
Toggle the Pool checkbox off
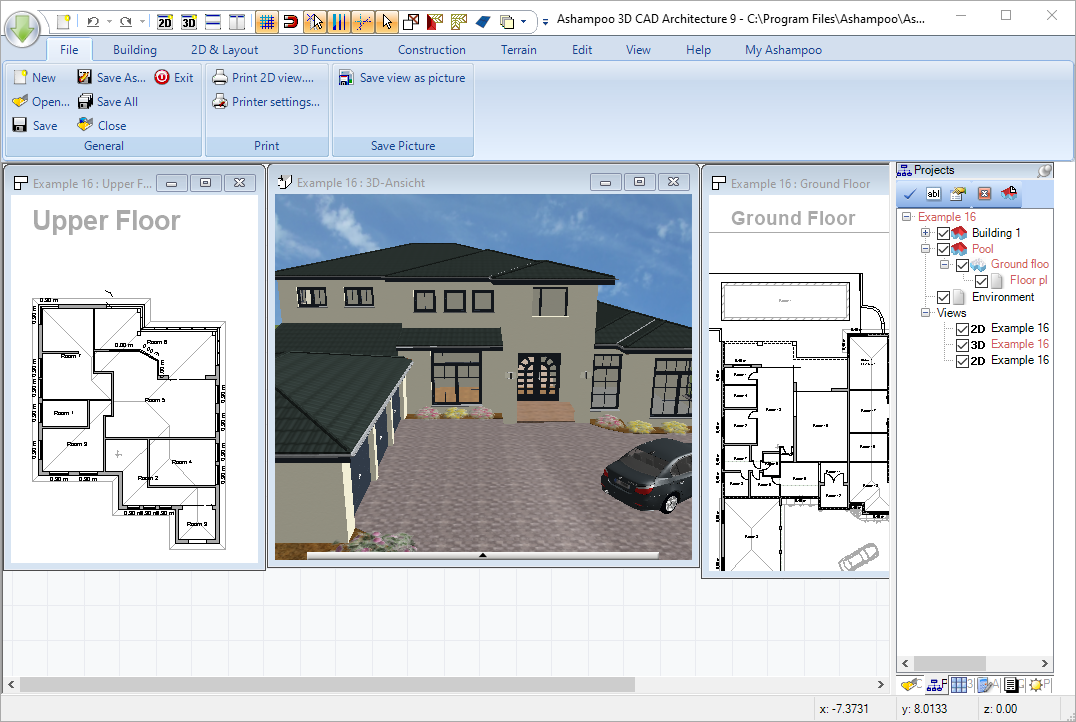(943, 249)
